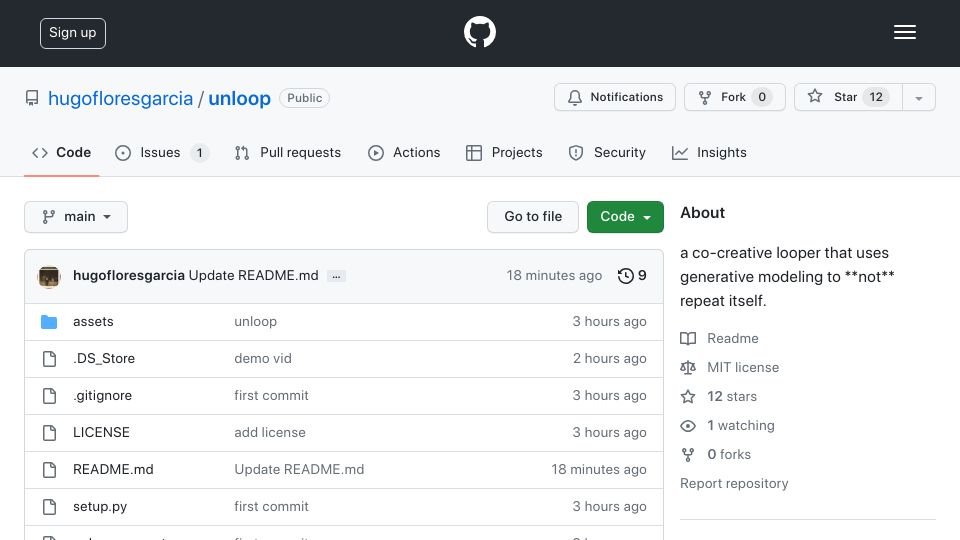Click the Public visibility badge

click(304, 98)
